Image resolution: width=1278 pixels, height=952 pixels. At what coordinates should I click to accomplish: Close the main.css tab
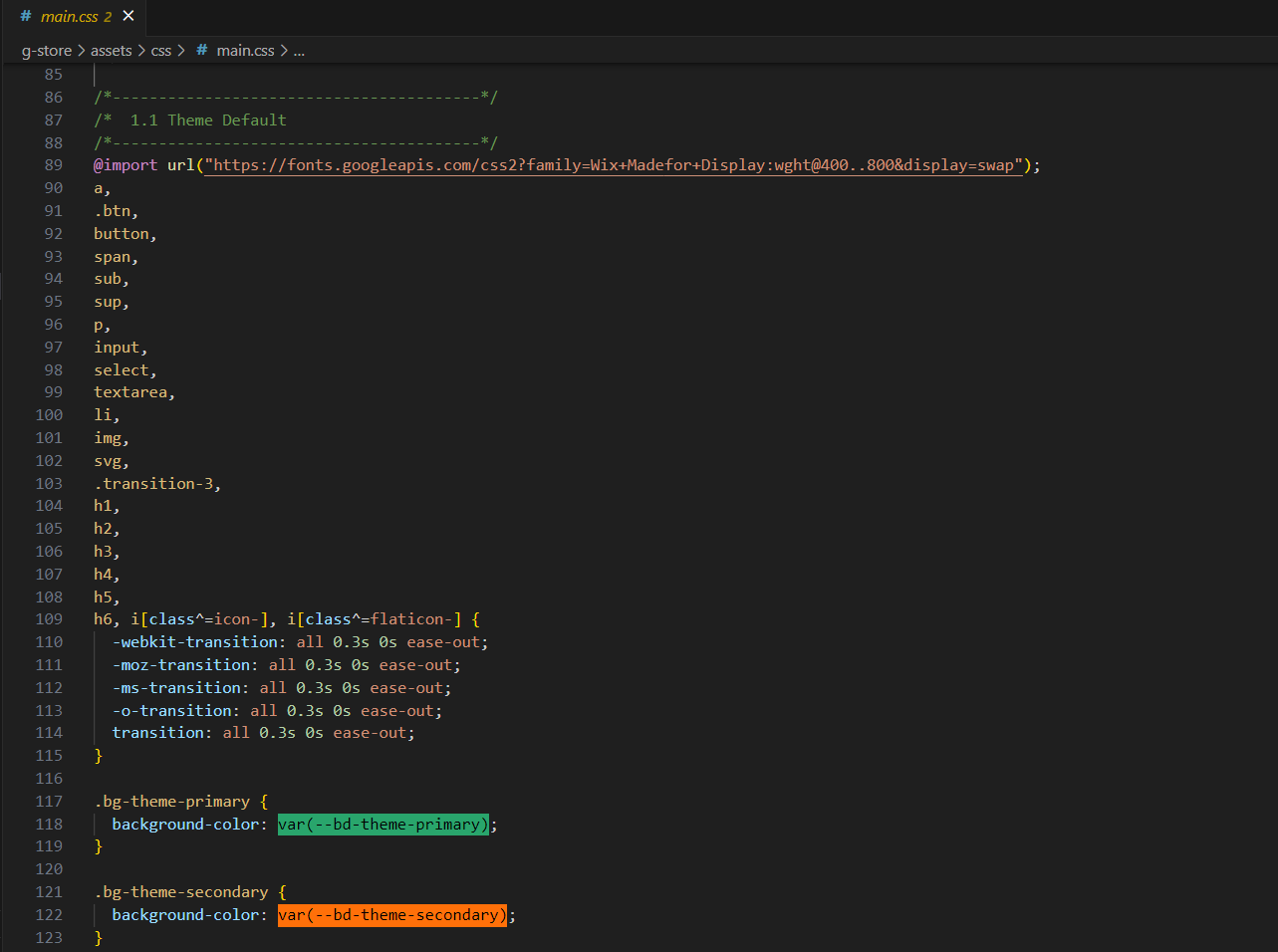[x=128, y=16]
